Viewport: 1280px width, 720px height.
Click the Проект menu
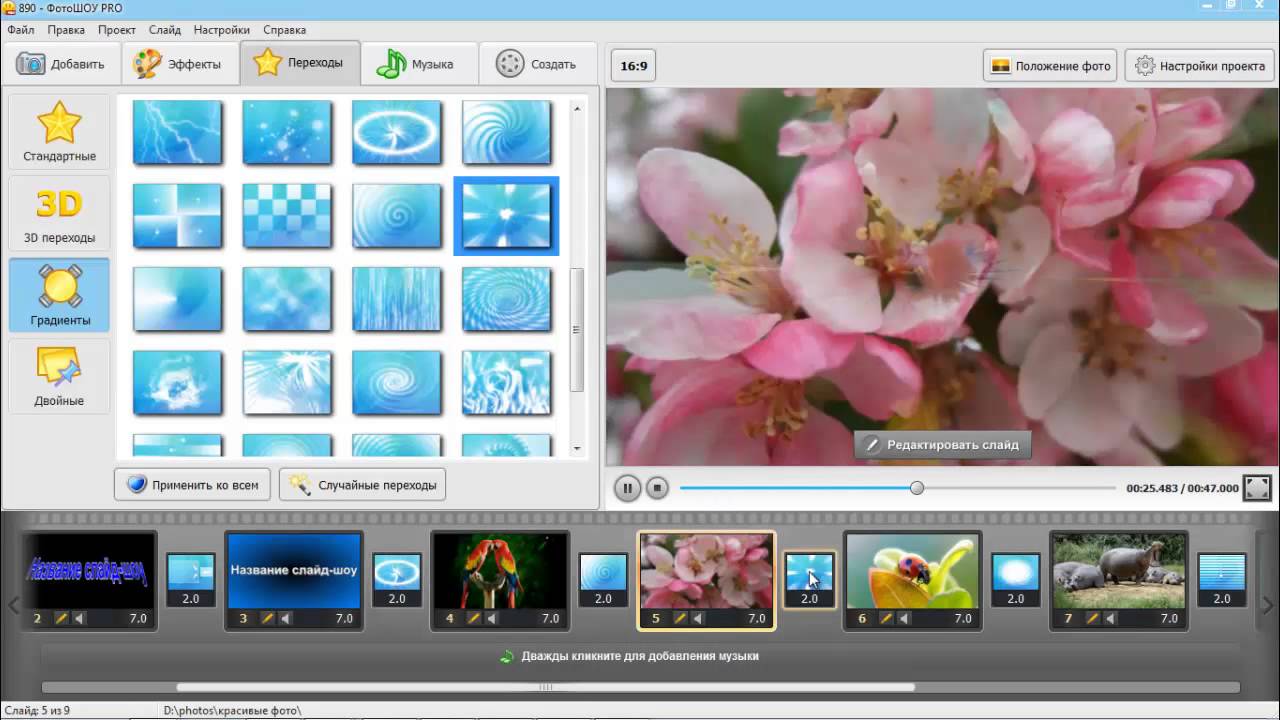117,30
